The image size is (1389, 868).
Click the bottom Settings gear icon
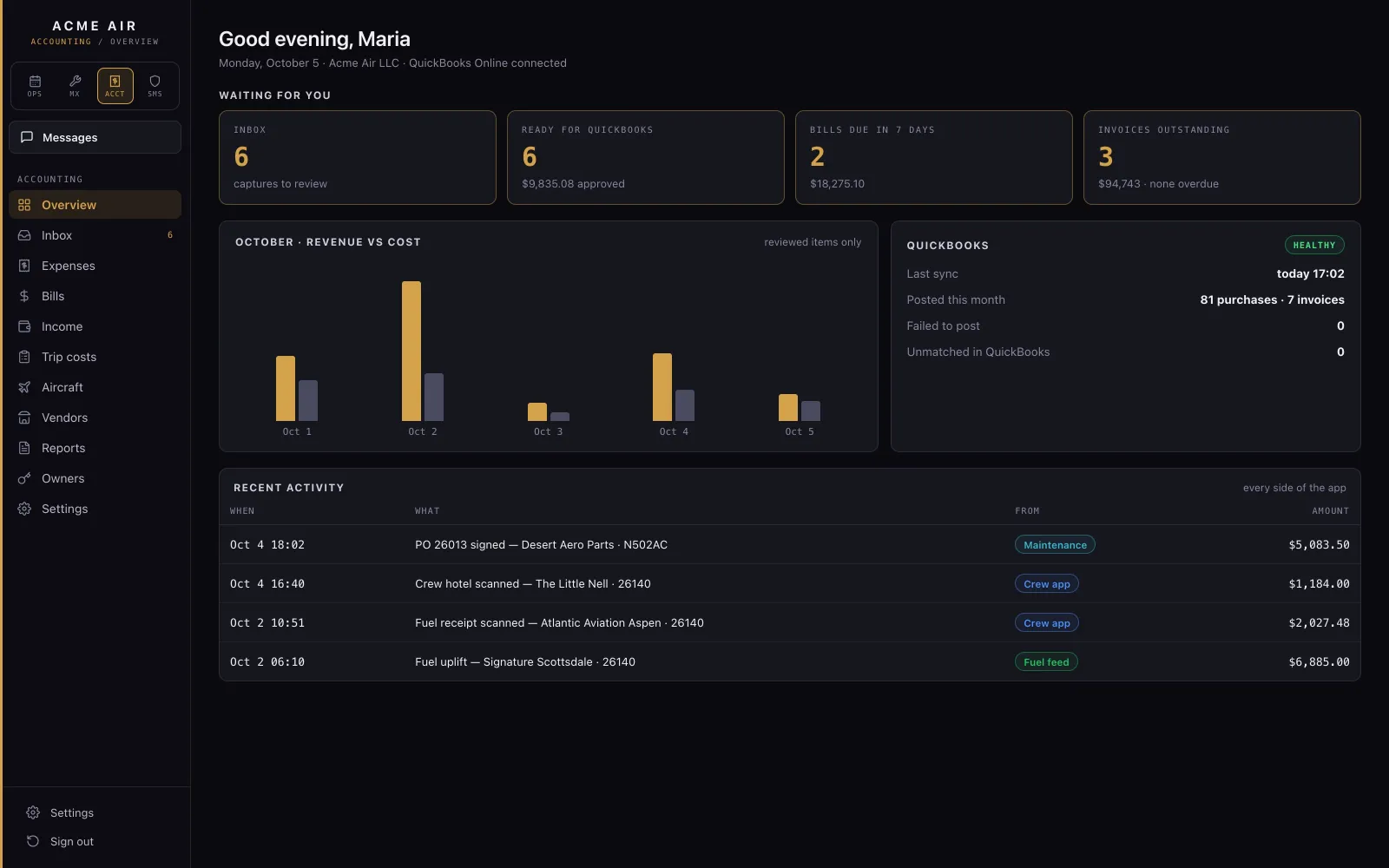33,812
